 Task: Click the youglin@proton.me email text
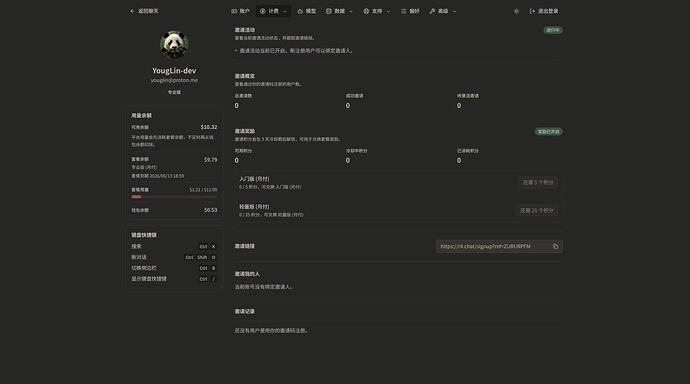pyautogui.click(x=174, y=80)
